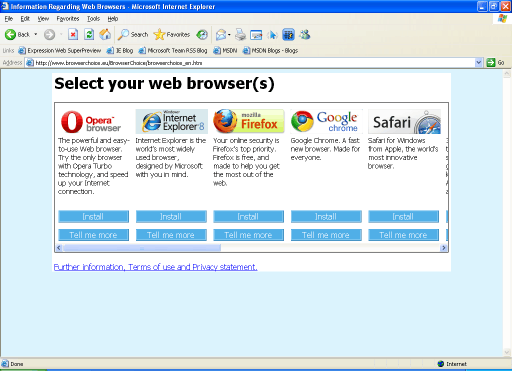Click the Stop loading icon
Viewport: 512px width, 371px height.
[73, 34]
